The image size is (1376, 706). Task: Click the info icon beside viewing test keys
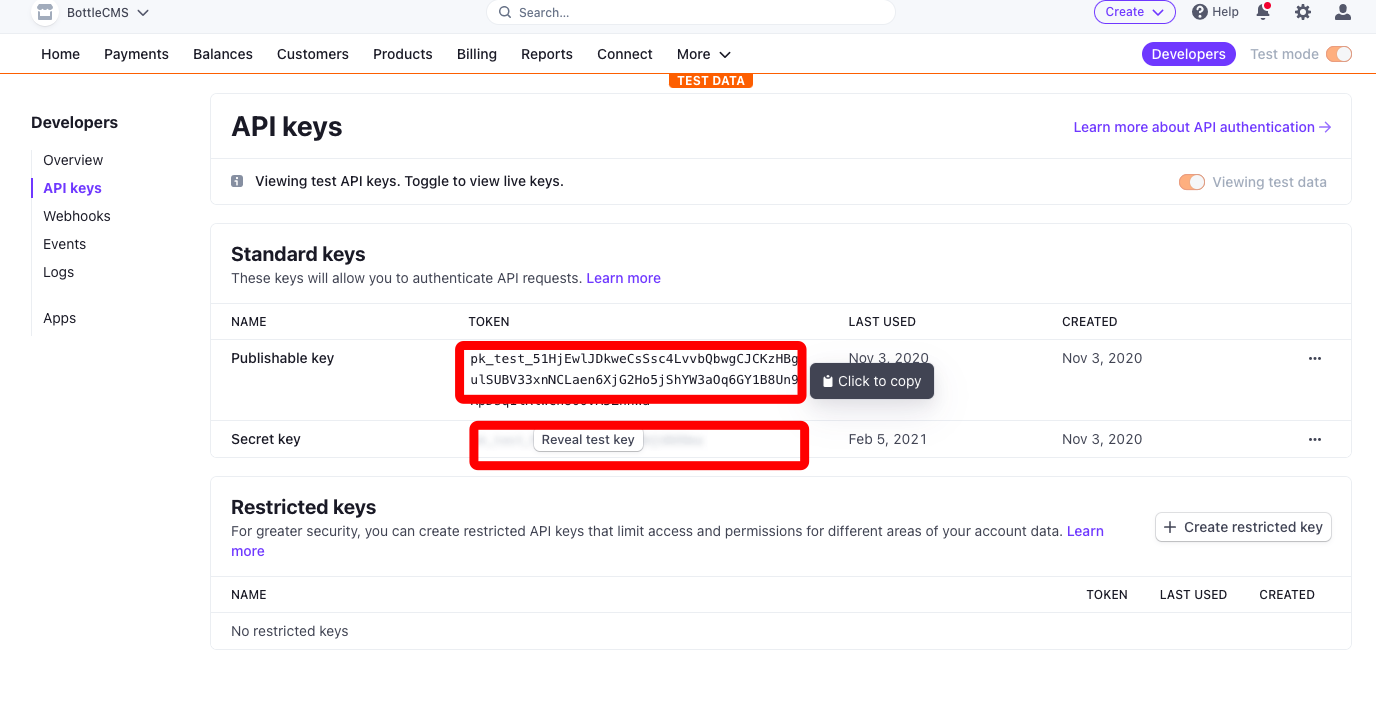click(237, 182)
